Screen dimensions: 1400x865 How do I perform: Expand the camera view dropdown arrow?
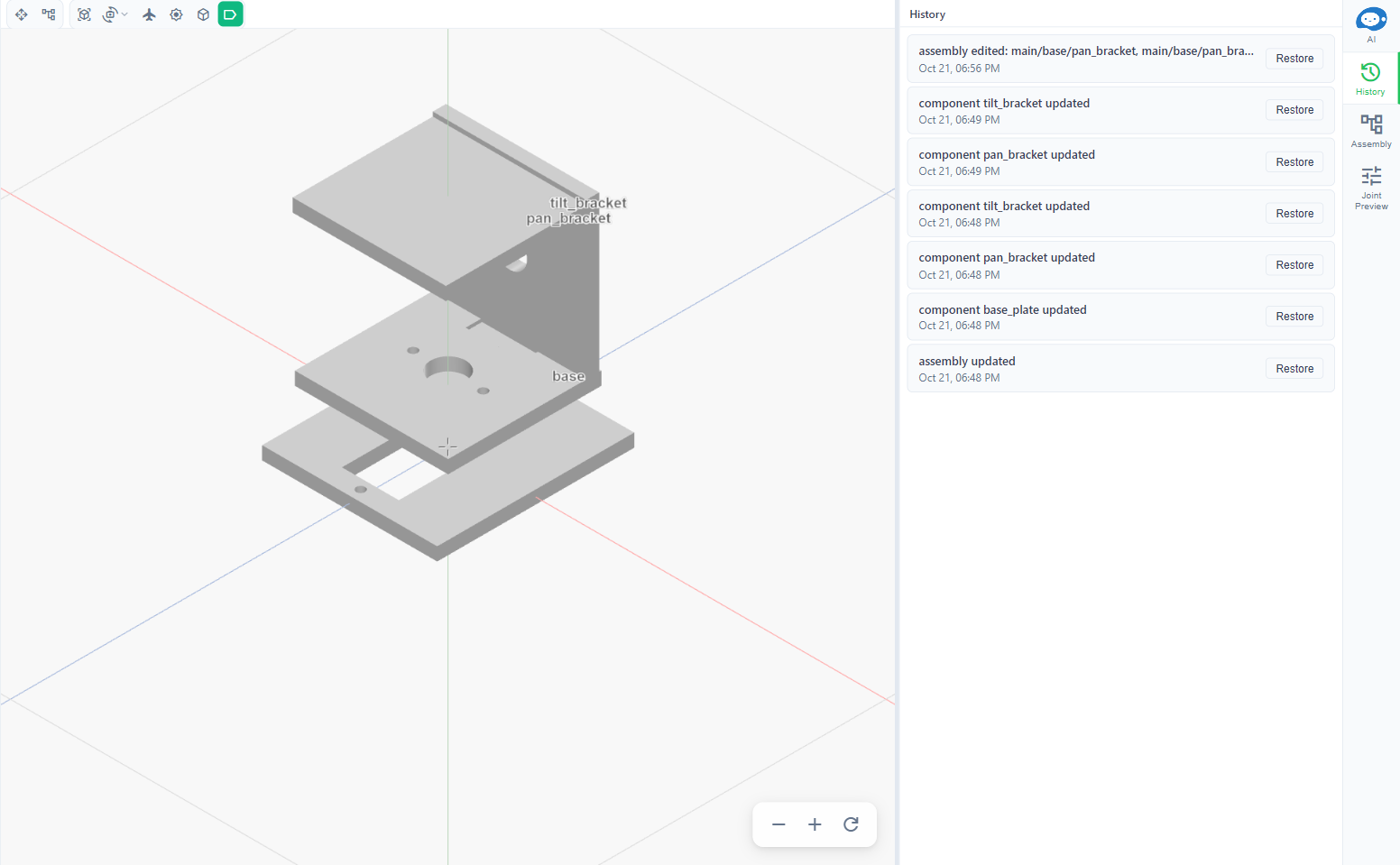point(124,14)
